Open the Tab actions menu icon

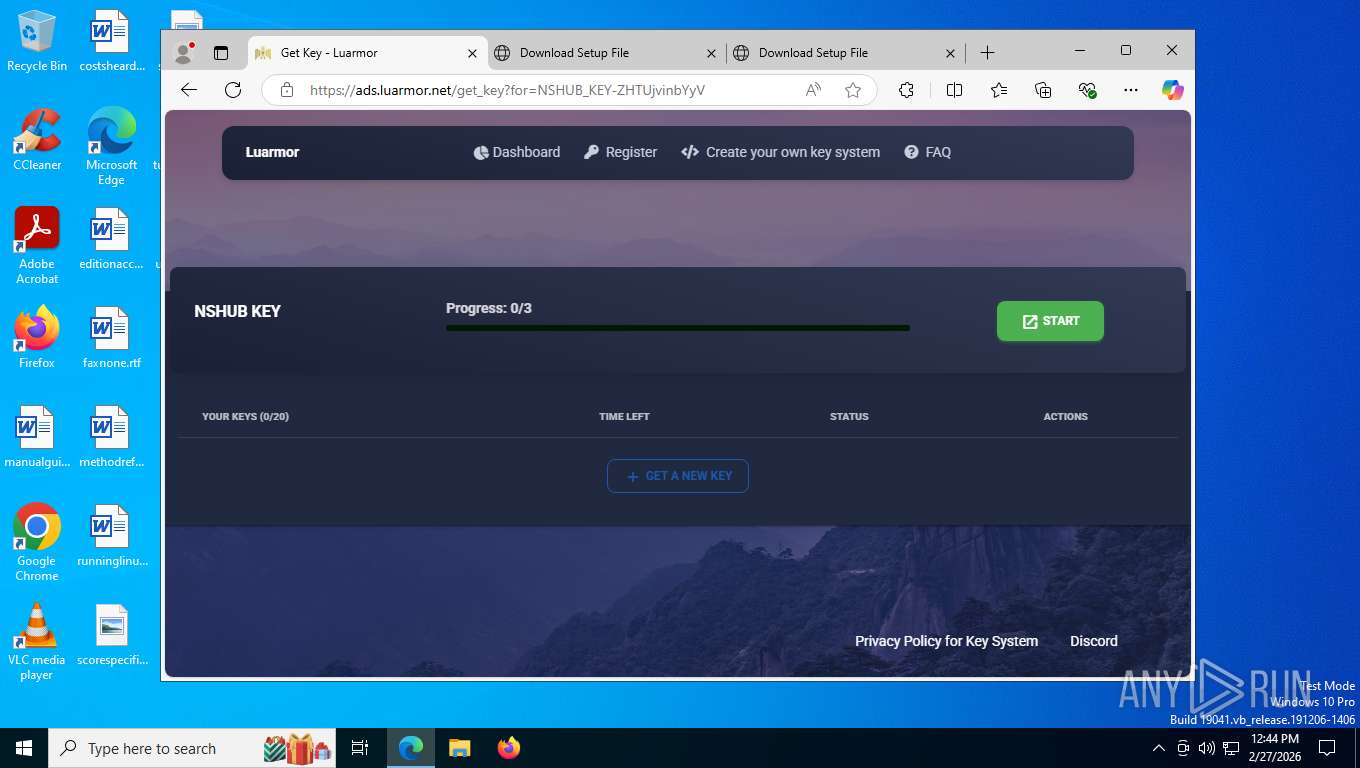221,53
